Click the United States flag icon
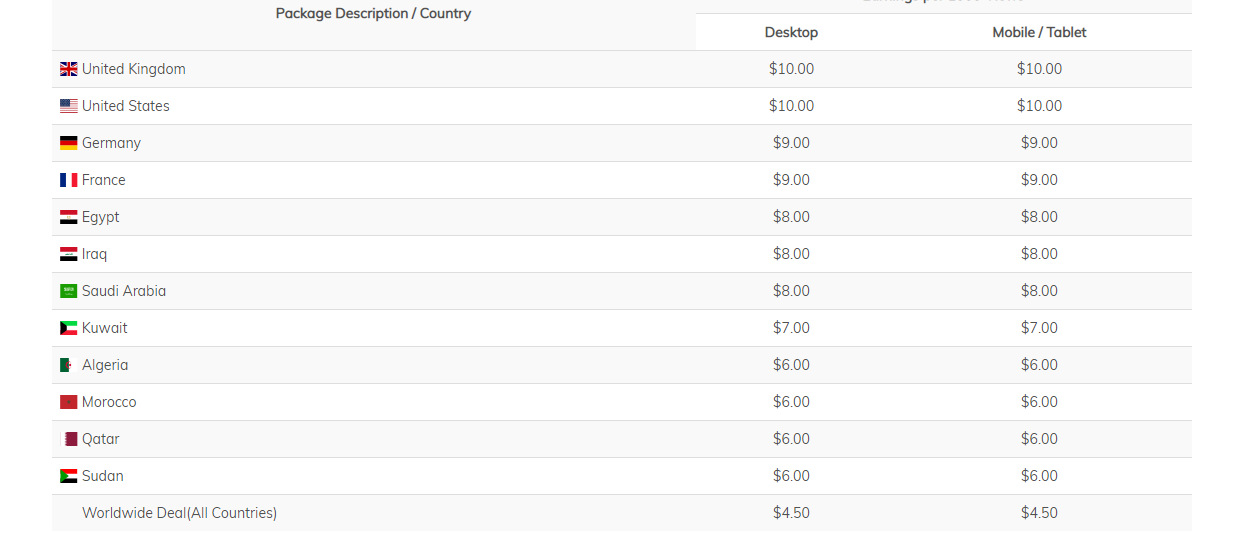The height and width of the screenshot is (535, 1241). pos(68,106)
